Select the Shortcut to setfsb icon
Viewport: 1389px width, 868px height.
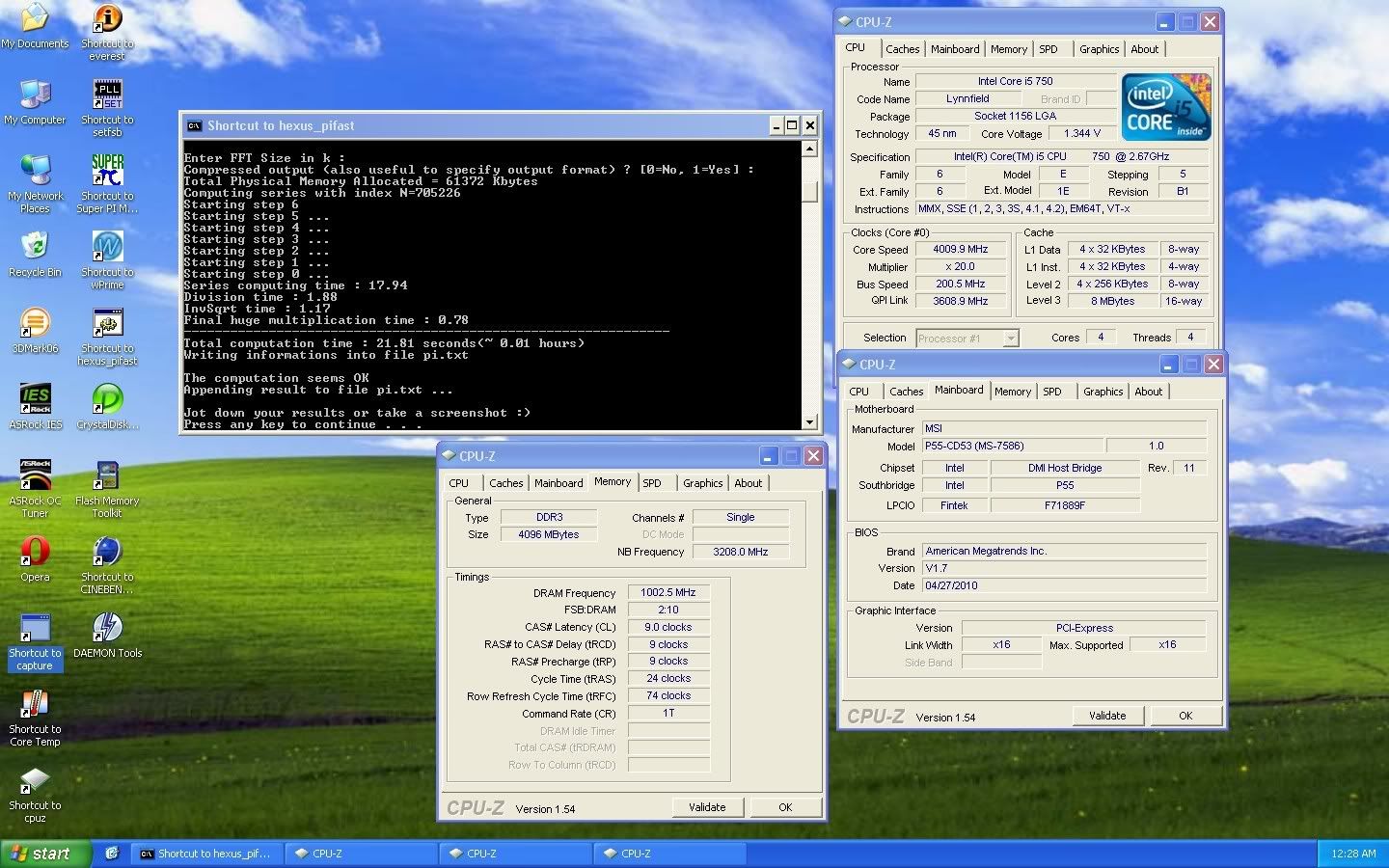coord(107,94)
